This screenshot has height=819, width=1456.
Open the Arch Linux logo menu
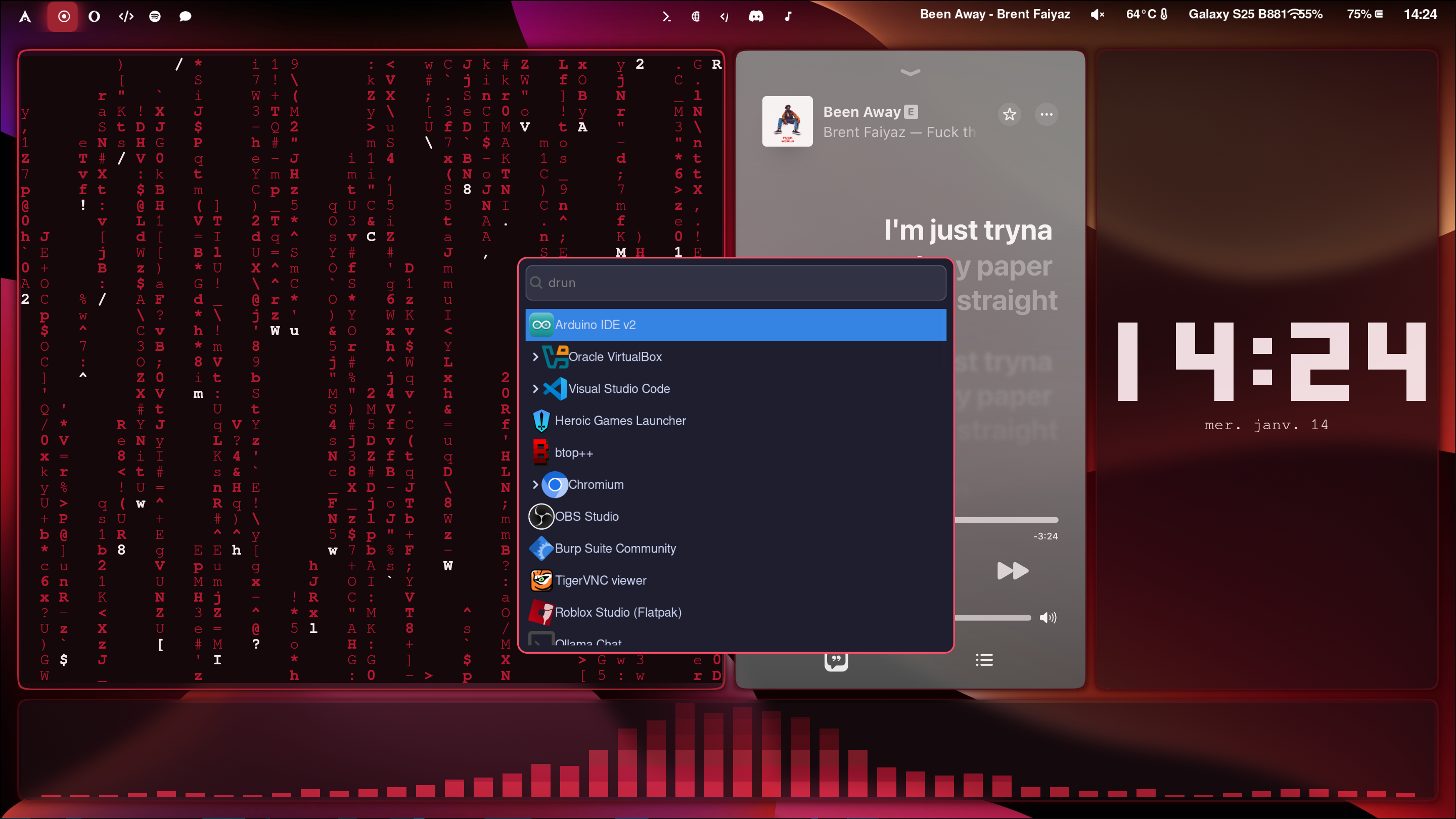25,16
